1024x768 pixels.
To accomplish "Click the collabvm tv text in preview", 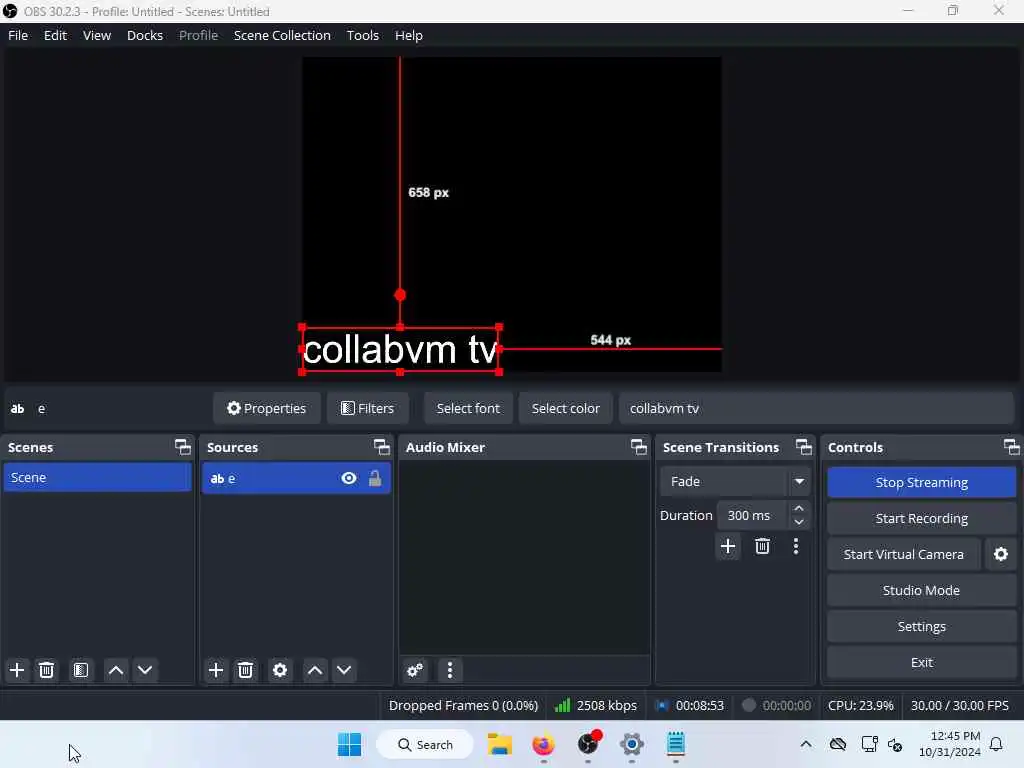I will coord(400,349).
